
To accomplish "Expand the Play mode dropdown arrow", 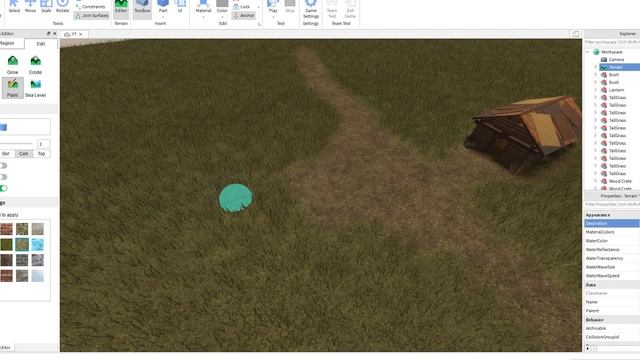I will point(273,17).
